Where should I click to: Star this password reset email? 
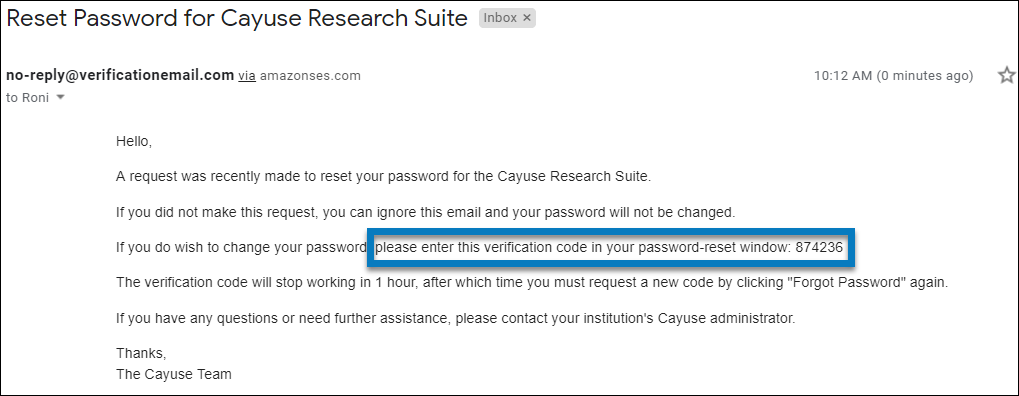pos(1006,75)
